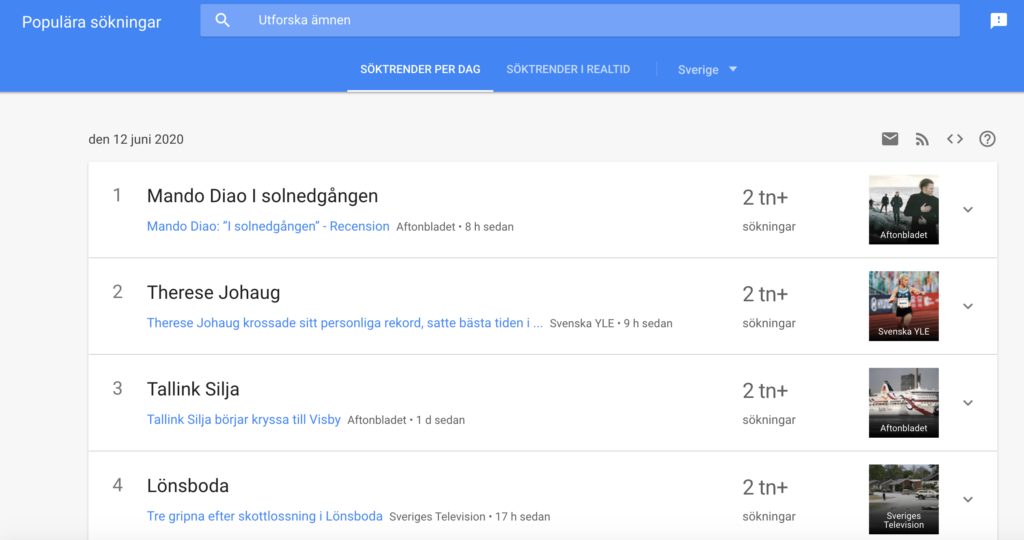Open the Sverige country dropdown
The width and height of the screenshot is (1024, 540).
point(707,69)
